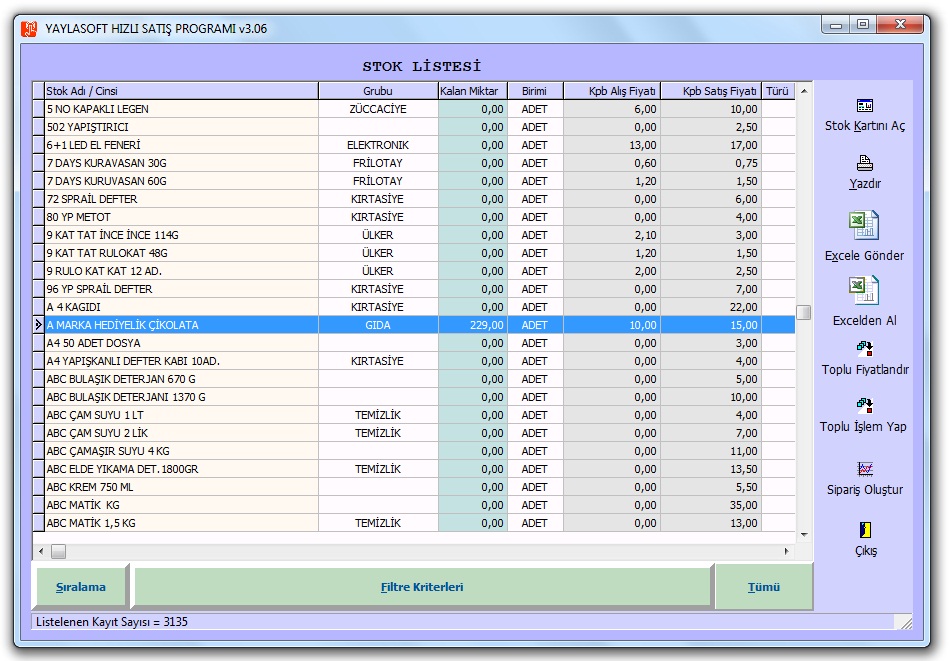Select the ABC ÇAM SUYU 2 LİK row
The image size is (949, 661).
[414, 433]
